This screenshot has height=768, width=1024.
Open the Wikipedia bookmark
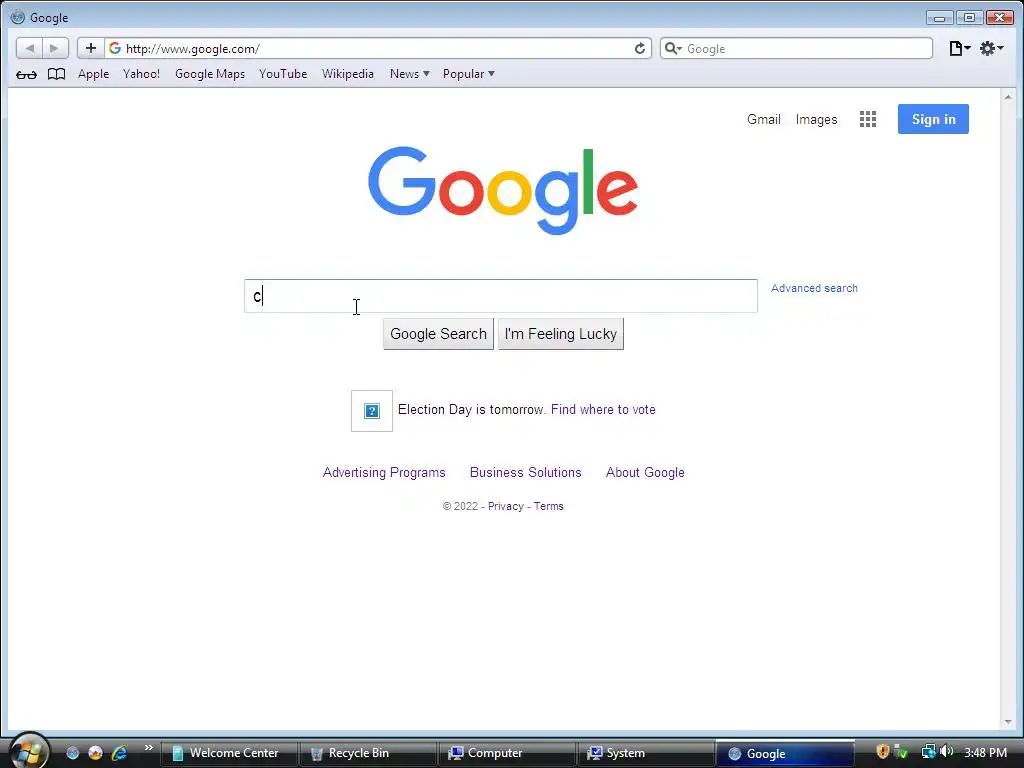(x=347, y=74)
